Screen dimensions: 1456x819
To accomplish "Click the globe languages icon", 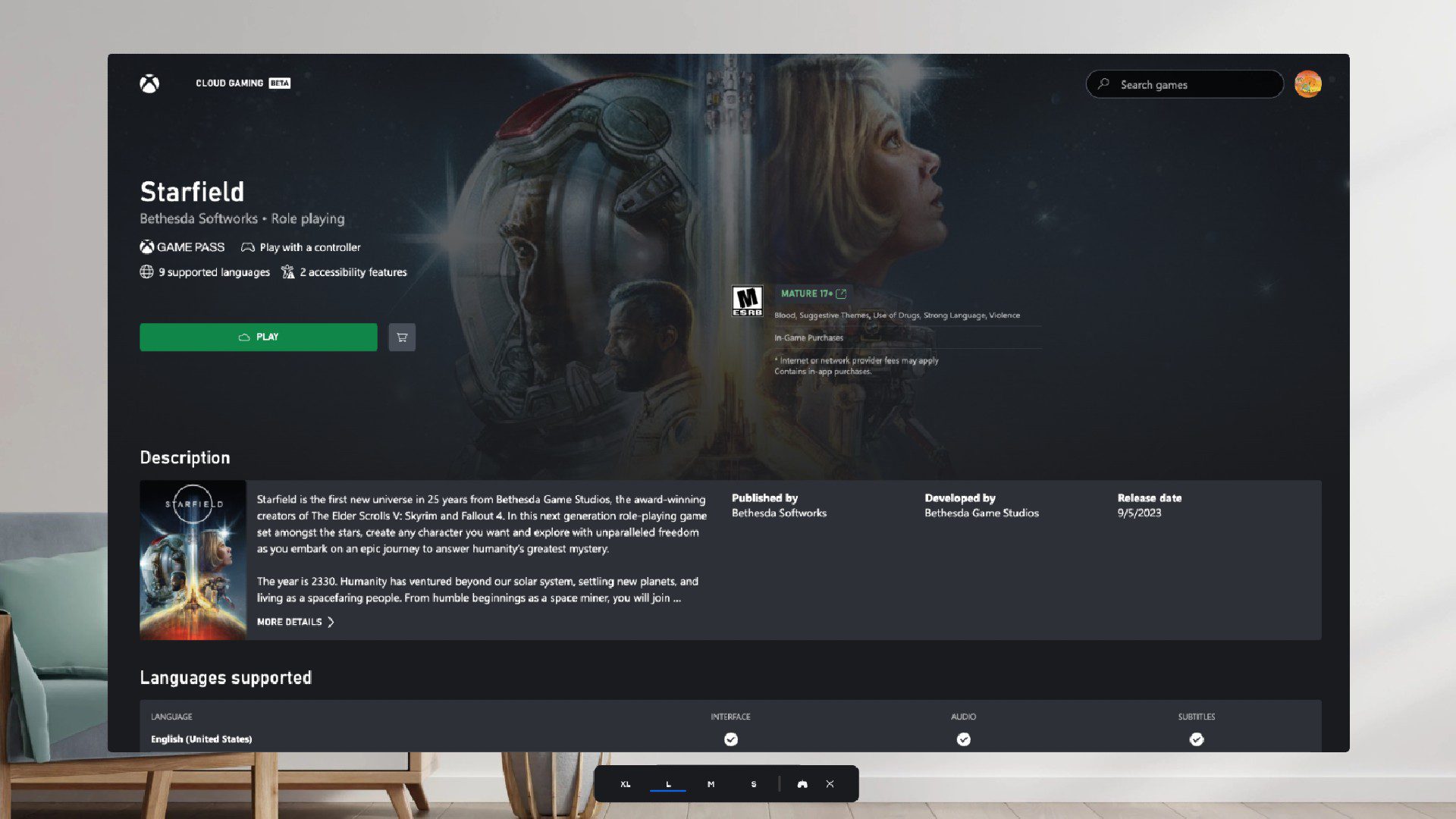I will click(x=146, y=272).
